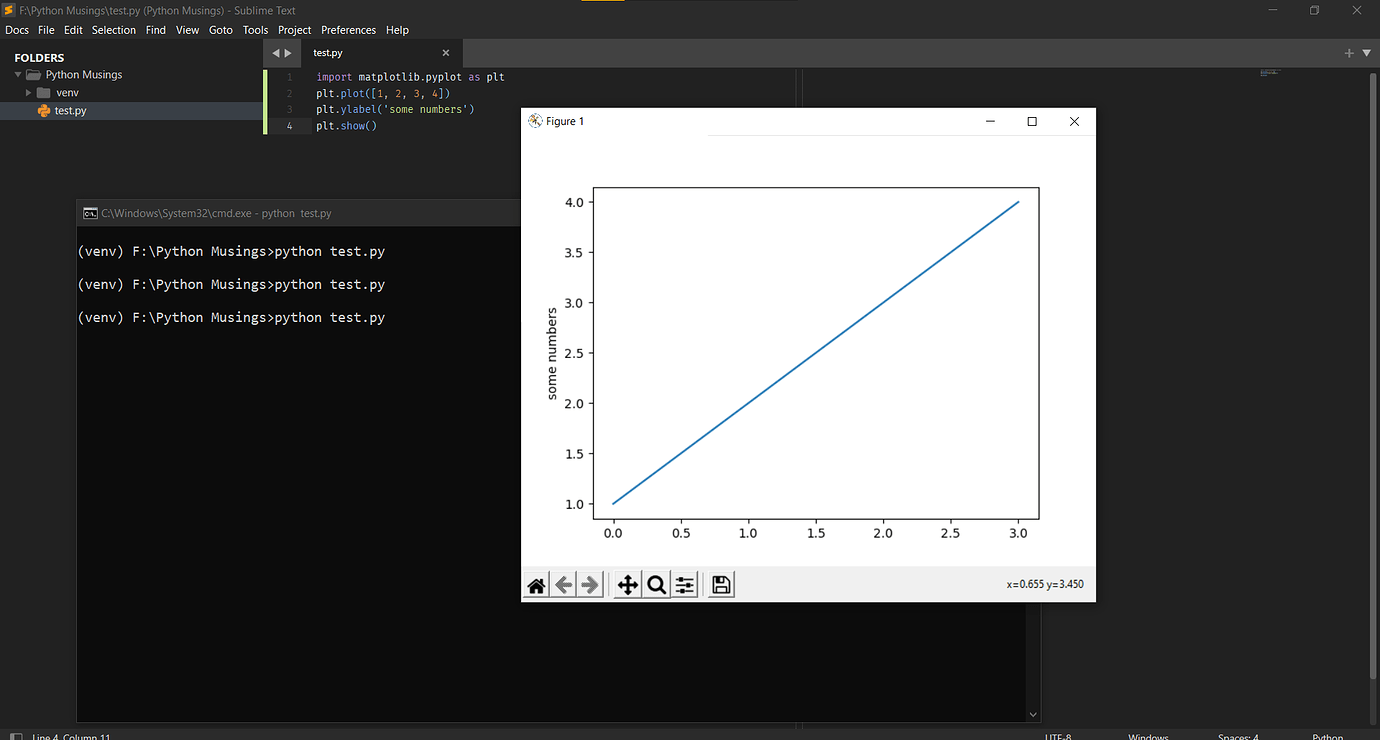Screen dimensions: 1380x740
Task: Click the new tab plus icon
Action: 1349,53
